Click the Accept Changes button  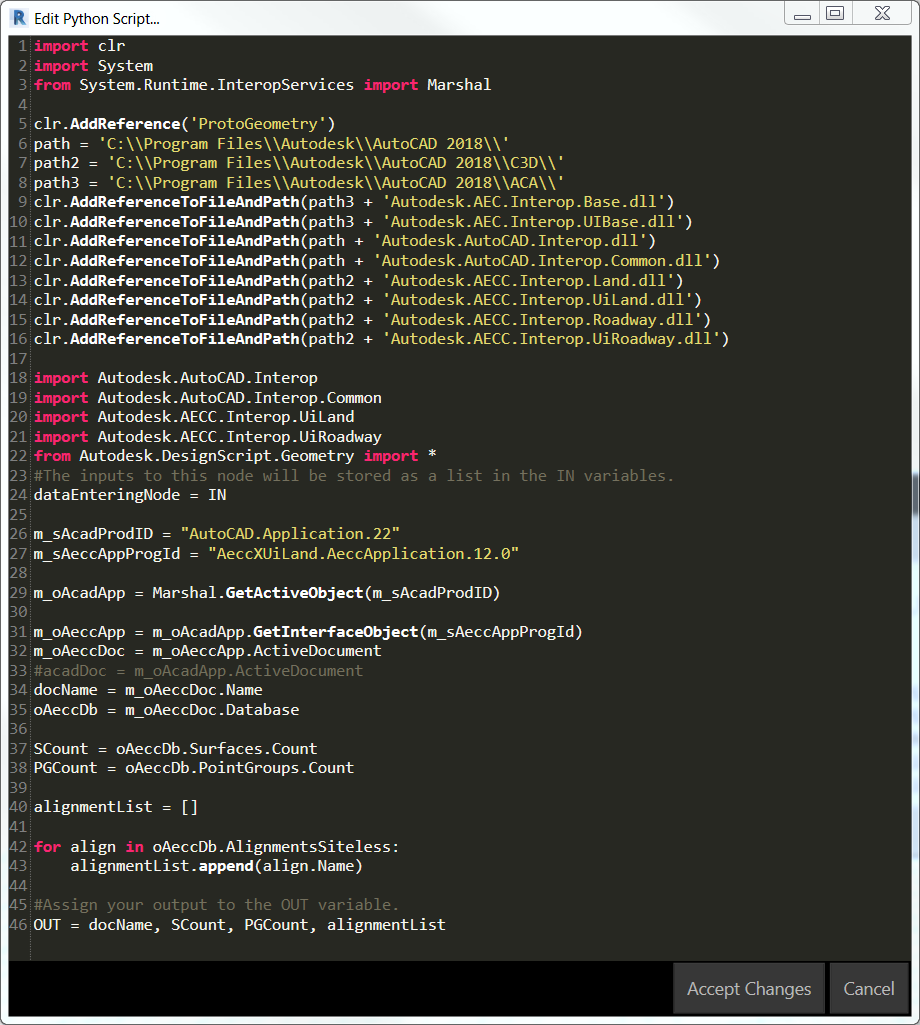(x=748, y=988)
